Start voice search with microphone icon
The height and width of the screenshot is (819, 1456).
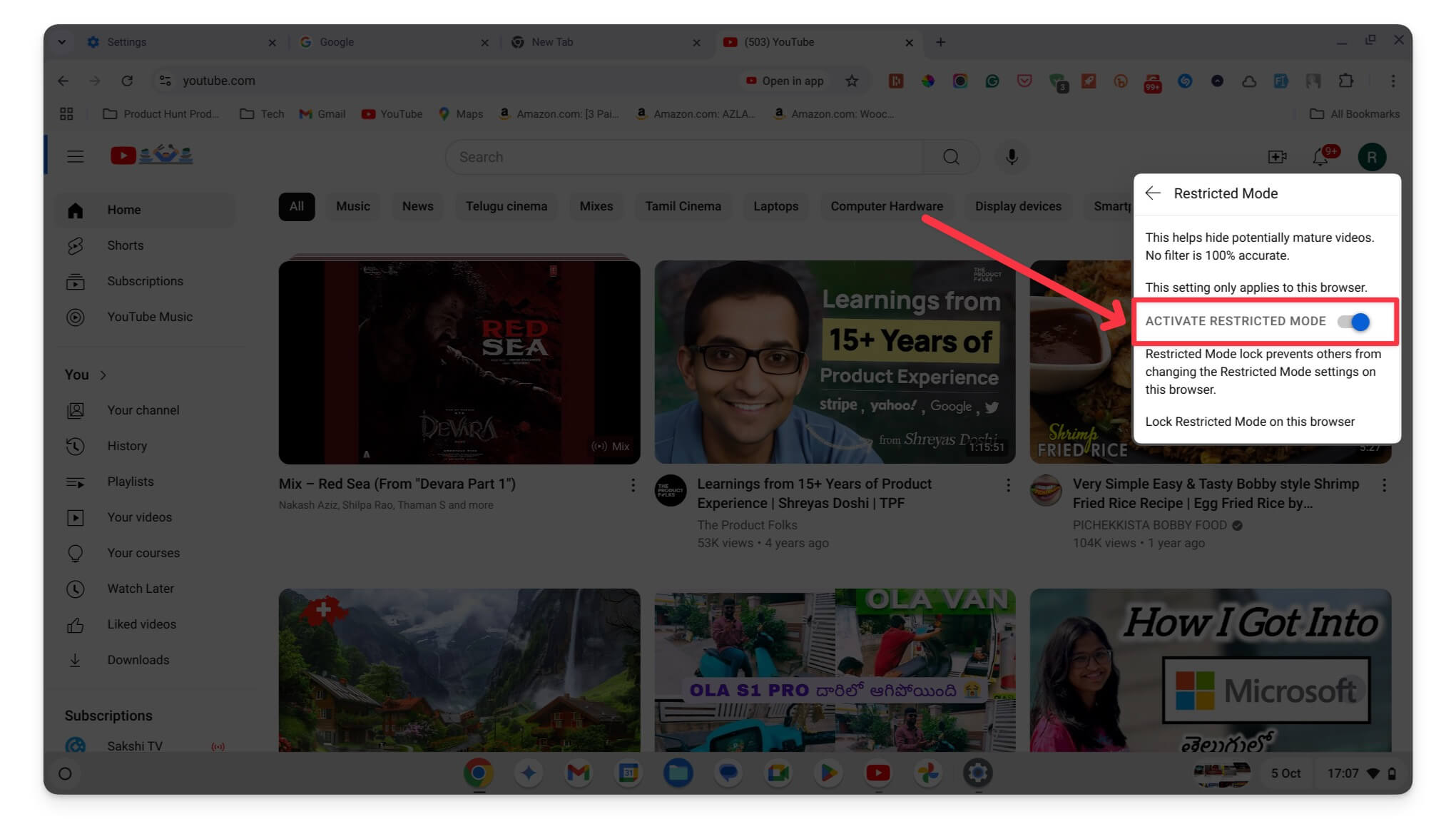click(x=1012, y=157)
